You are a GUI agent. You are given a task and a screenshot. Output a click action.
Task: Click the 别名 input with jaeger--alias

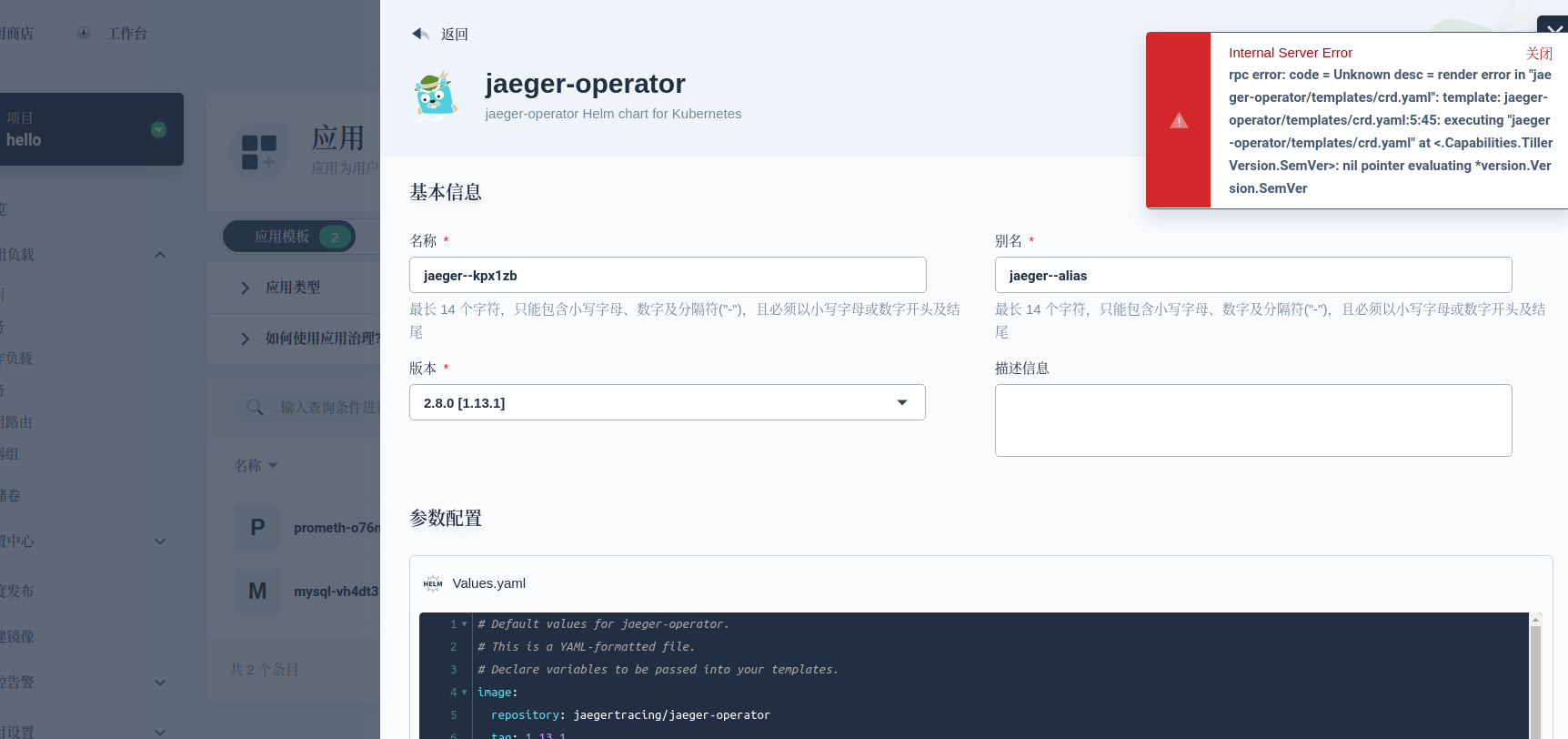click(x=1253, y=275)
